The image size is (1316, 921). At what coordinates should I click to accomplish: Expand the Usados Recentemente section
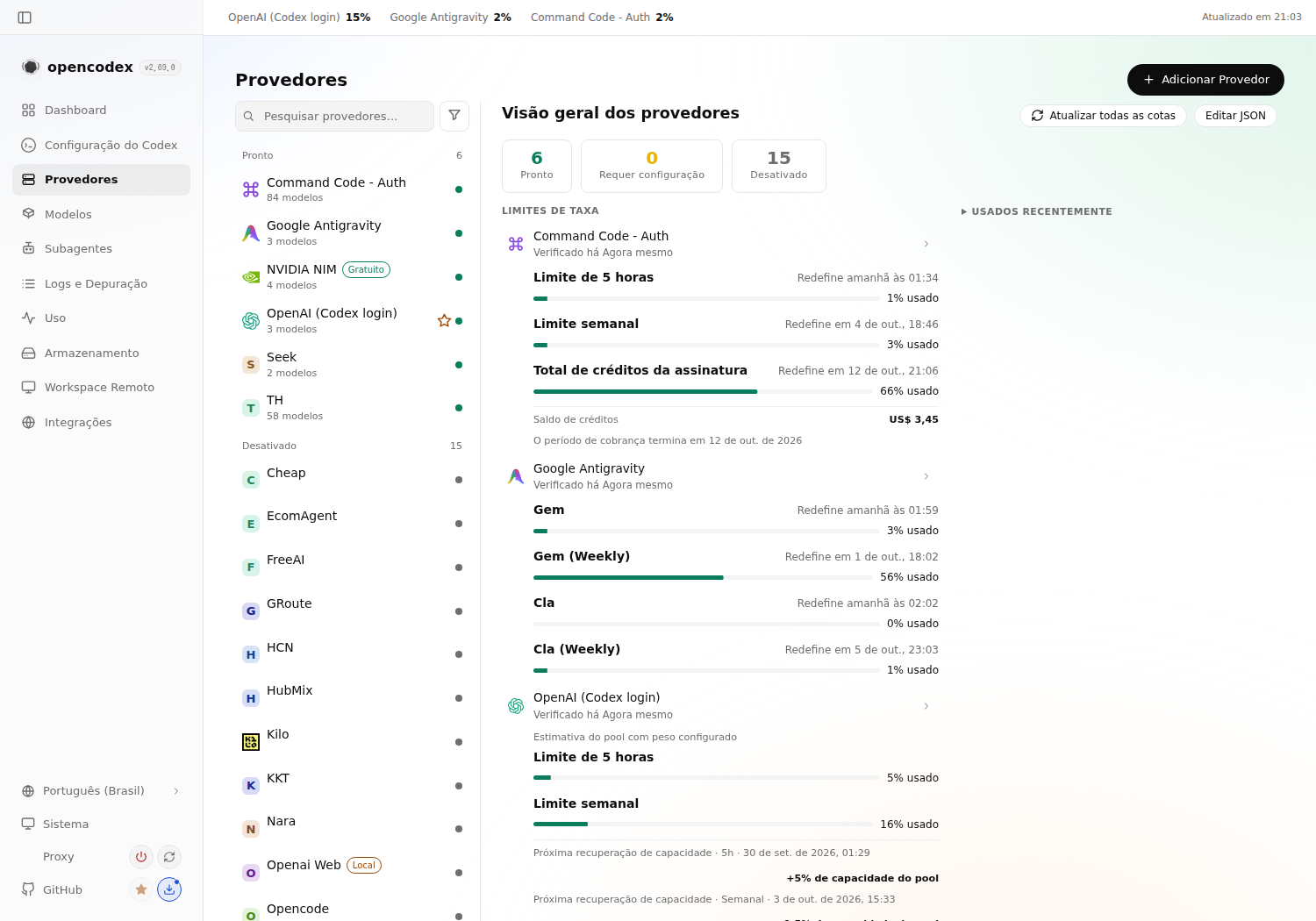[x=1037, y=211]
